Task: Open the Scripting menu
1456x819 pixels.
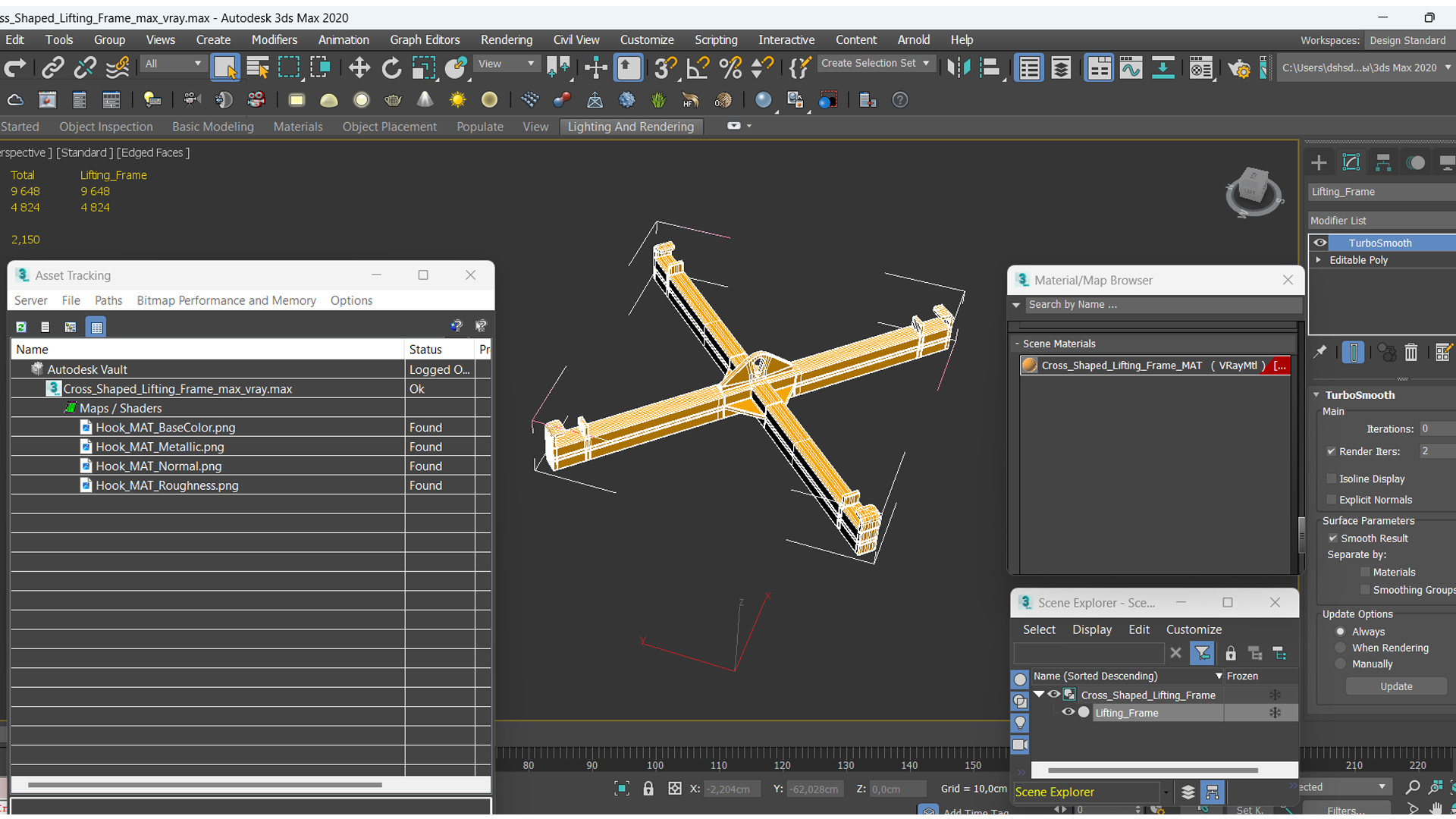Action: point(715,39)
